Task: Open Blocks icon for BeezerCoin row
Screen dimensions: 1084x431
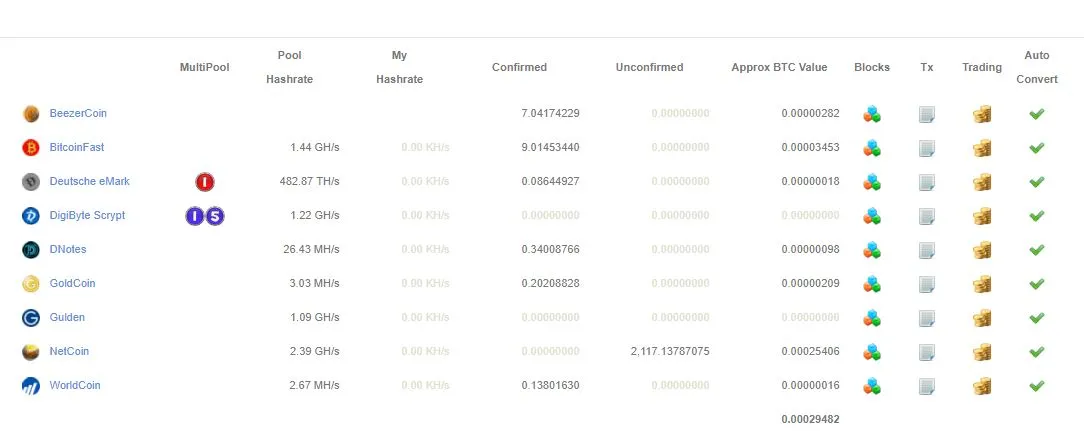Action: click(x=872, y=113)
